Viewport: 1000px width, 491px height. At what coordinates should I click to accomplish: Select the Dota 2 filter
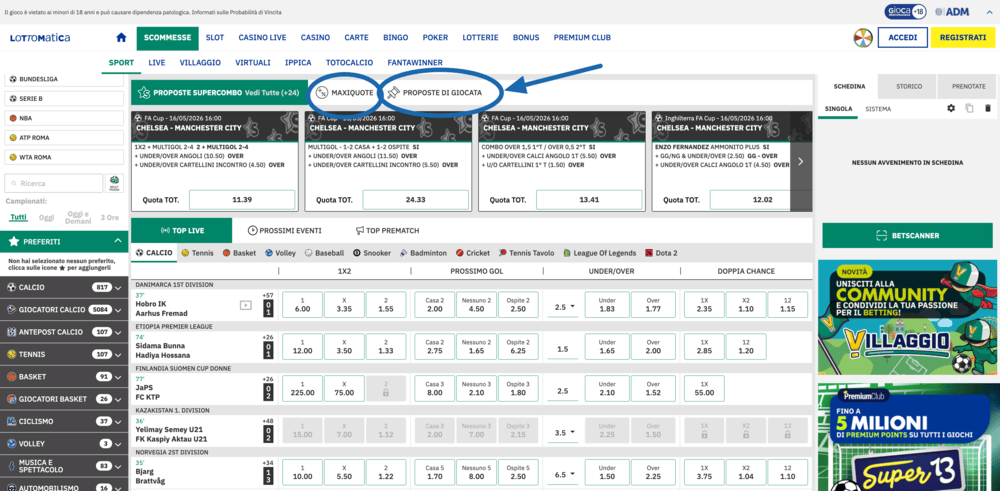[x=661, y=253]
